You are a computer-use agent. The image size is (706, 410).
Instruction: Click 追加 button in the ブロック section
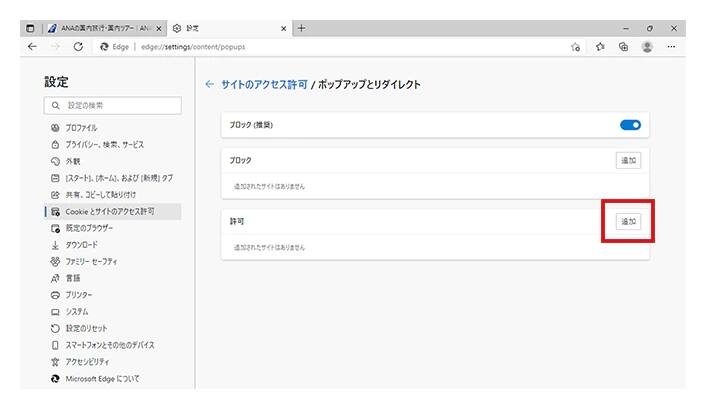628,160
